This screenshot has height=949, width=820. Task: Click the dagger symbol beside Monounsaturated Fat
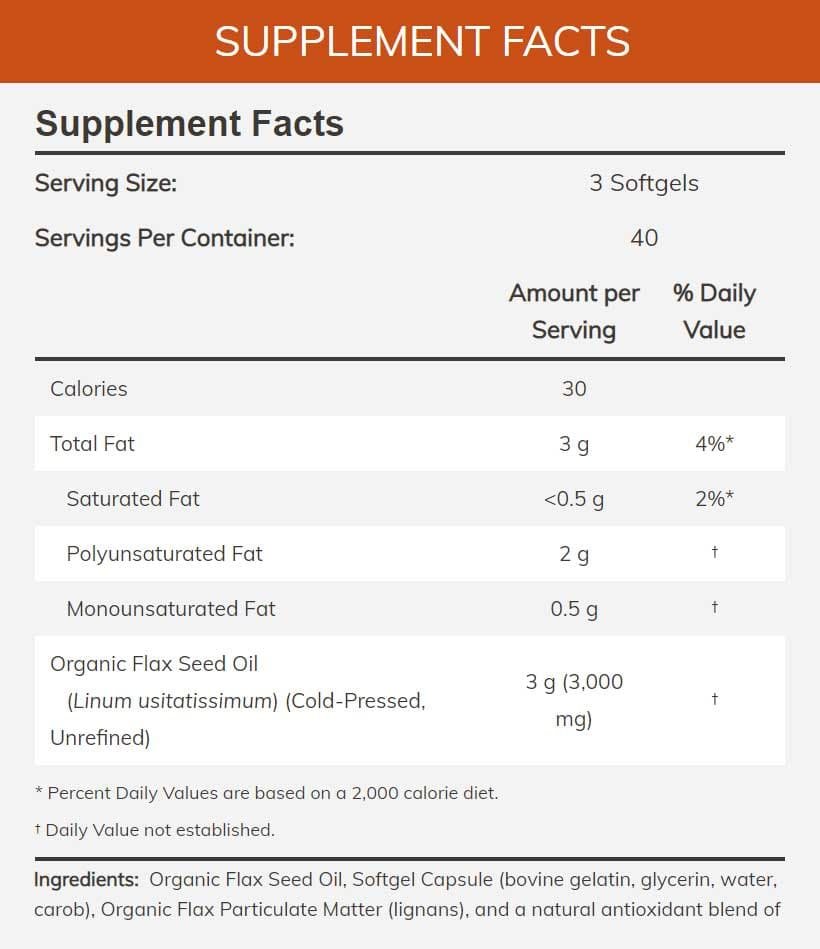click(715, 606)
